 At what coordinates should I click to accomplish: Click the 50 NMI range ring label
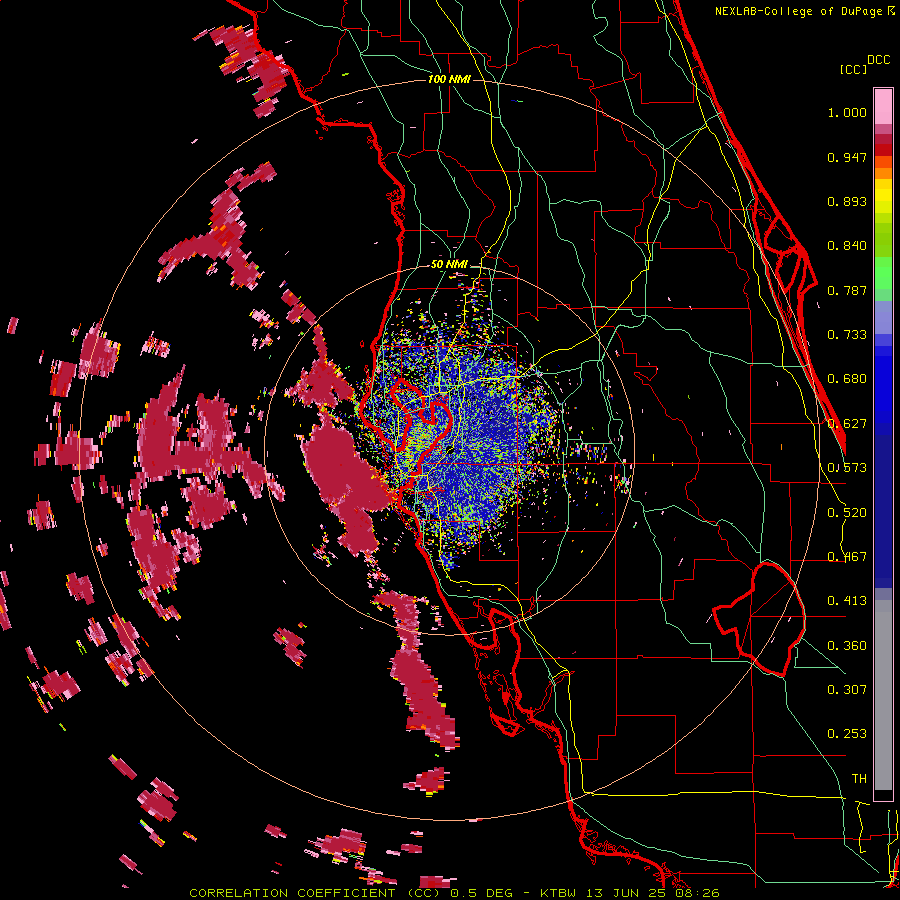click(x=449, y=265)
